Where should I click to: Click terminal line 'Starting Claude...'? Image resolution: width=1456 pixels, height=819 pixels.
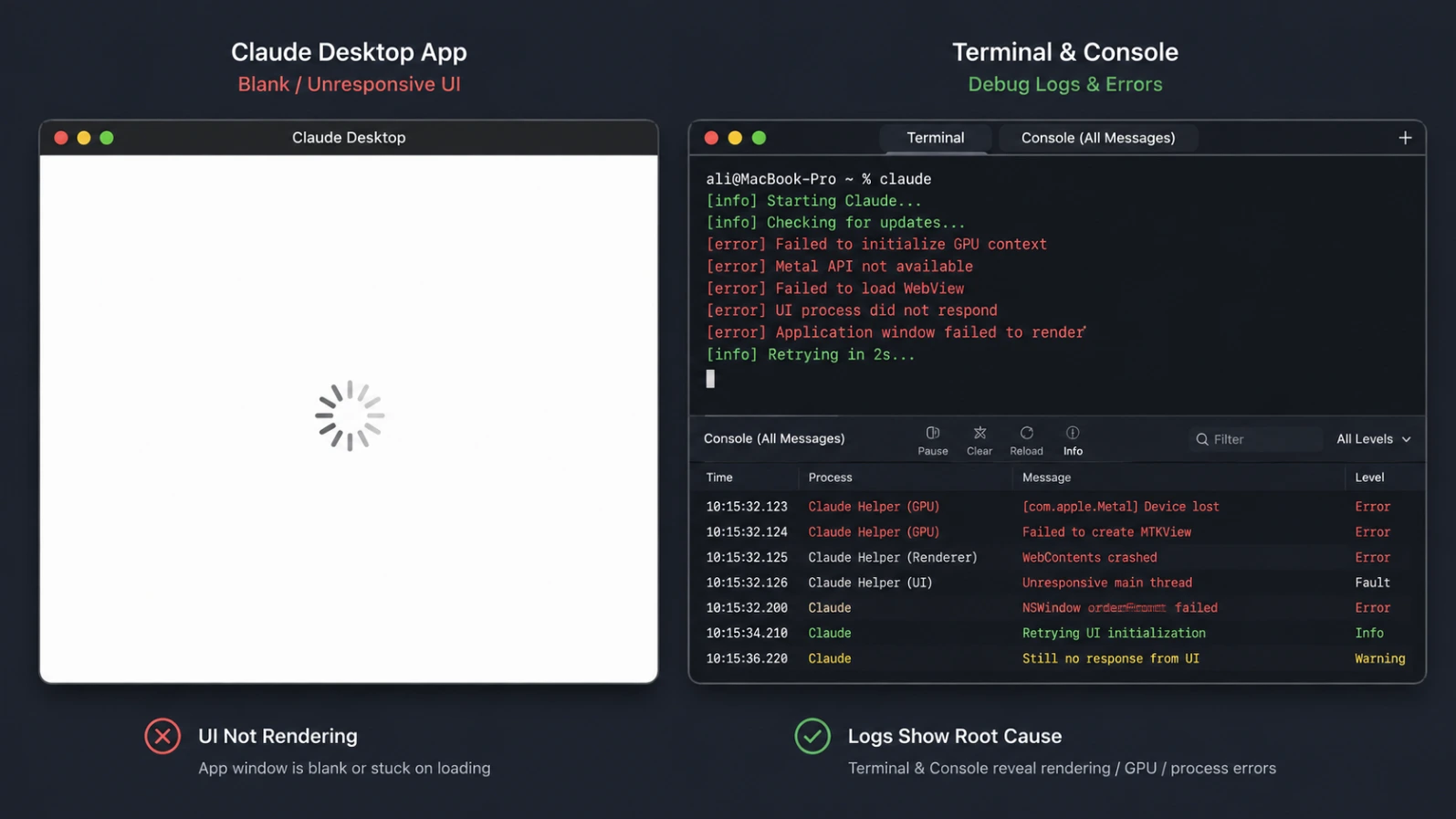click(813, 201)
